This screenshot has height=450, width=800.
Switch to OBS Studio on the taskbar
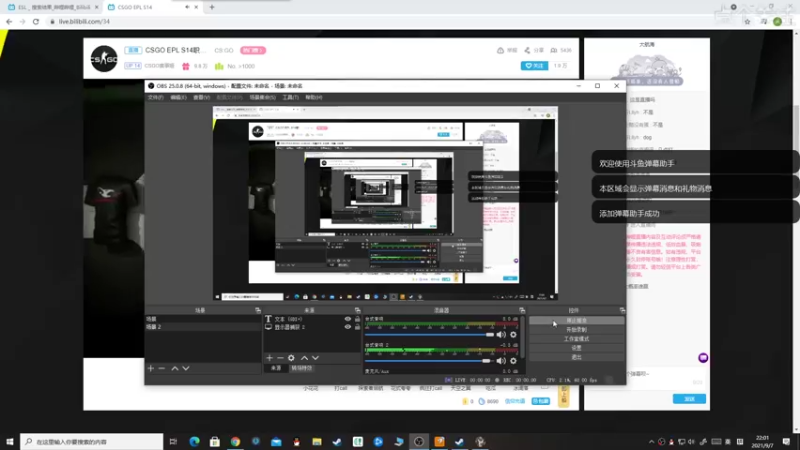419,442
